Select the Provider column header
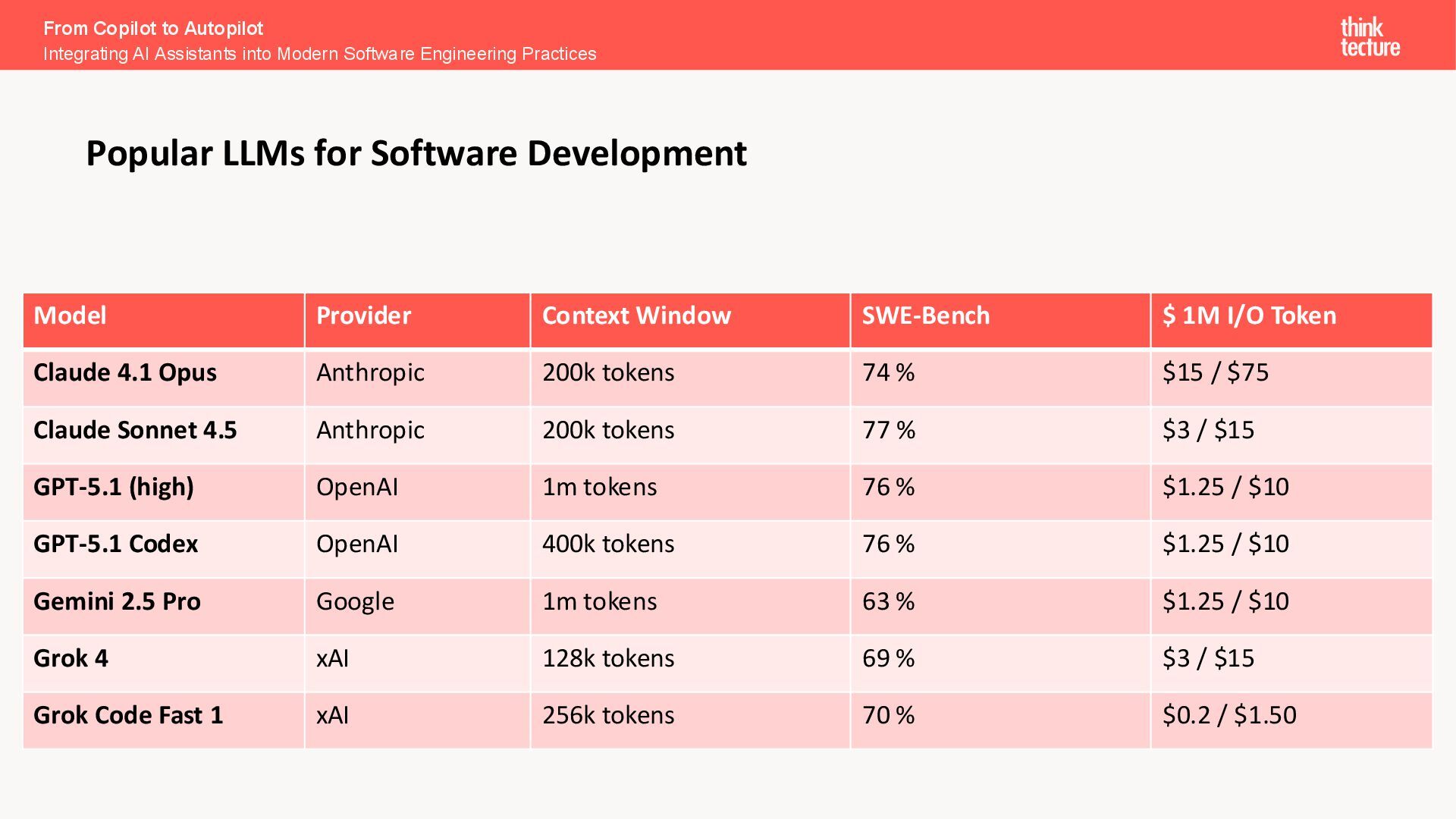 coord(417,320)
